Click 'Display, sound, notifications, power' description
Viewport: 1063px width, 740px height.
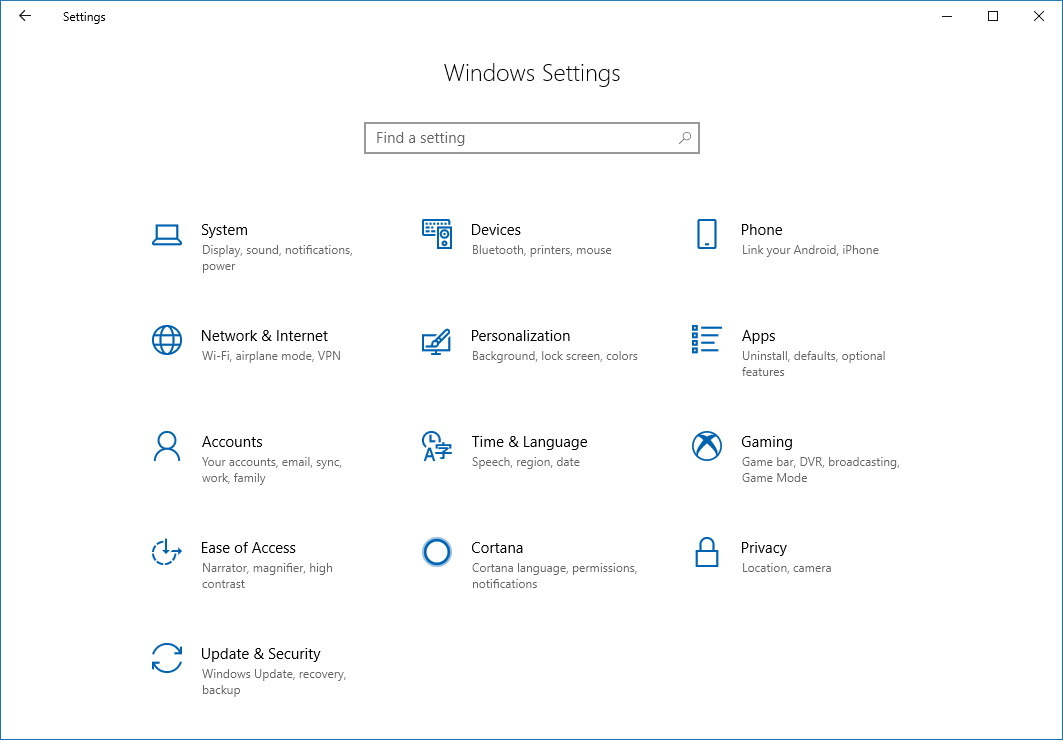pos(277,258)
